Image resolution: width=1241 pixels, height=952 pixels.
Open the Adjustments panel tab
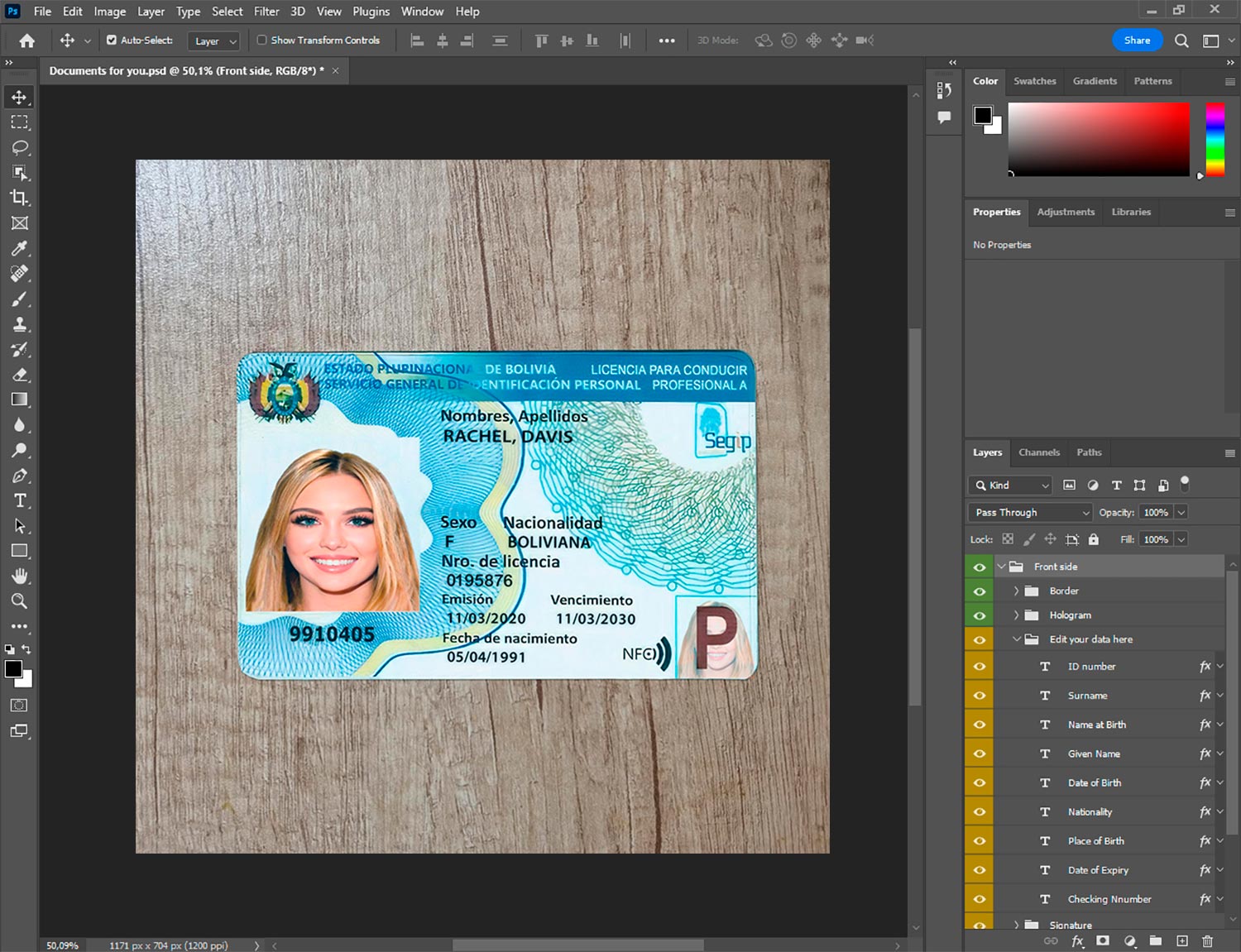[1066, 212]
